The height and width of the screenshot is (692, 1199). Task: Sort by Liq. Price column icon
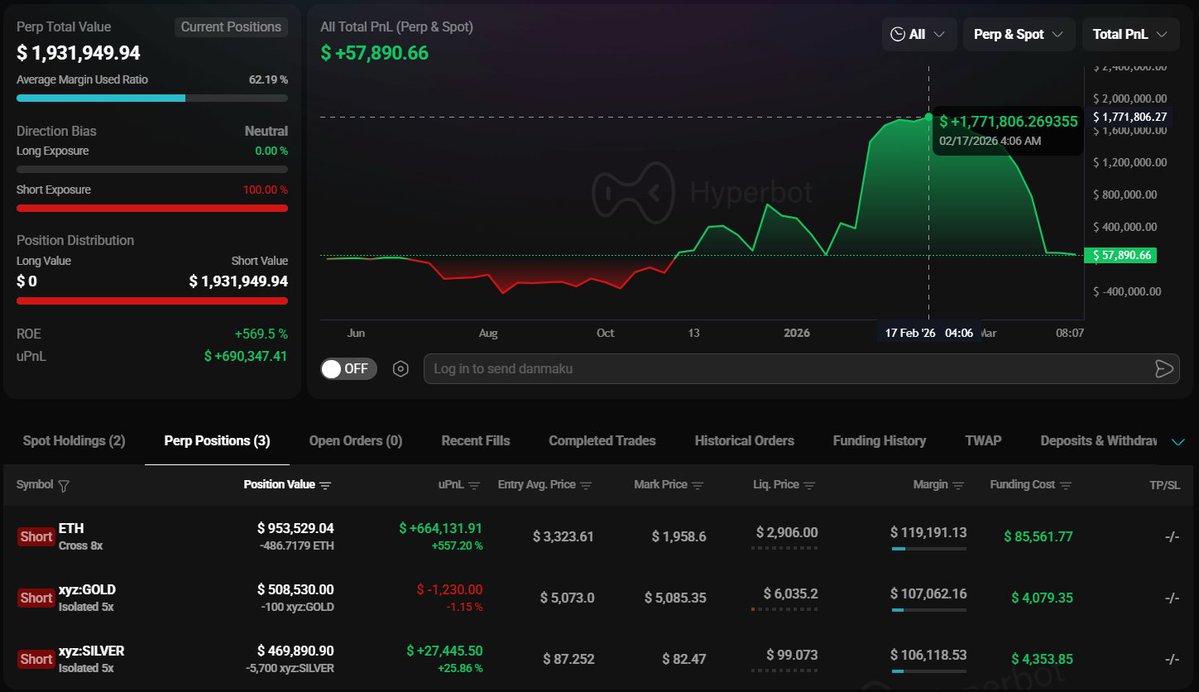coord(809,485)
